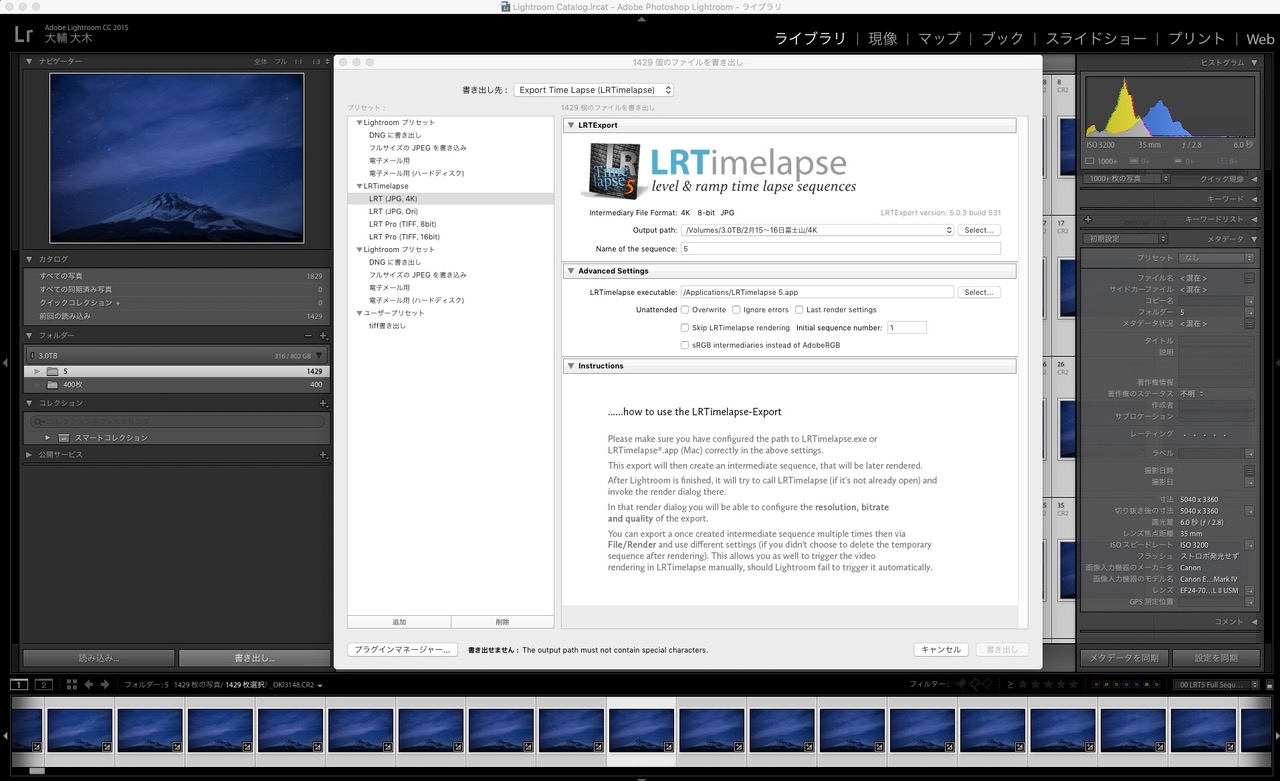Click the folder metadata arrow icon

1249,312
